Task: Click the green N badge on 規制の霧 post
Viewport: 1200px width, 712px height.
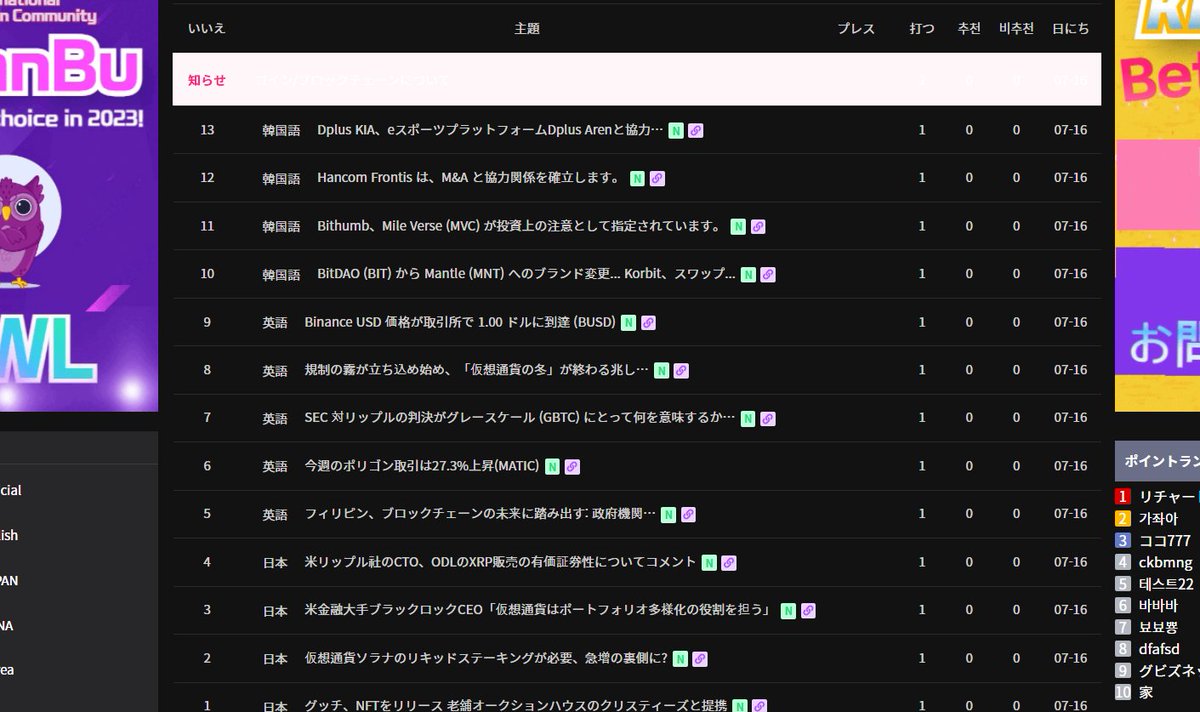Action: [x=661, y=370]
